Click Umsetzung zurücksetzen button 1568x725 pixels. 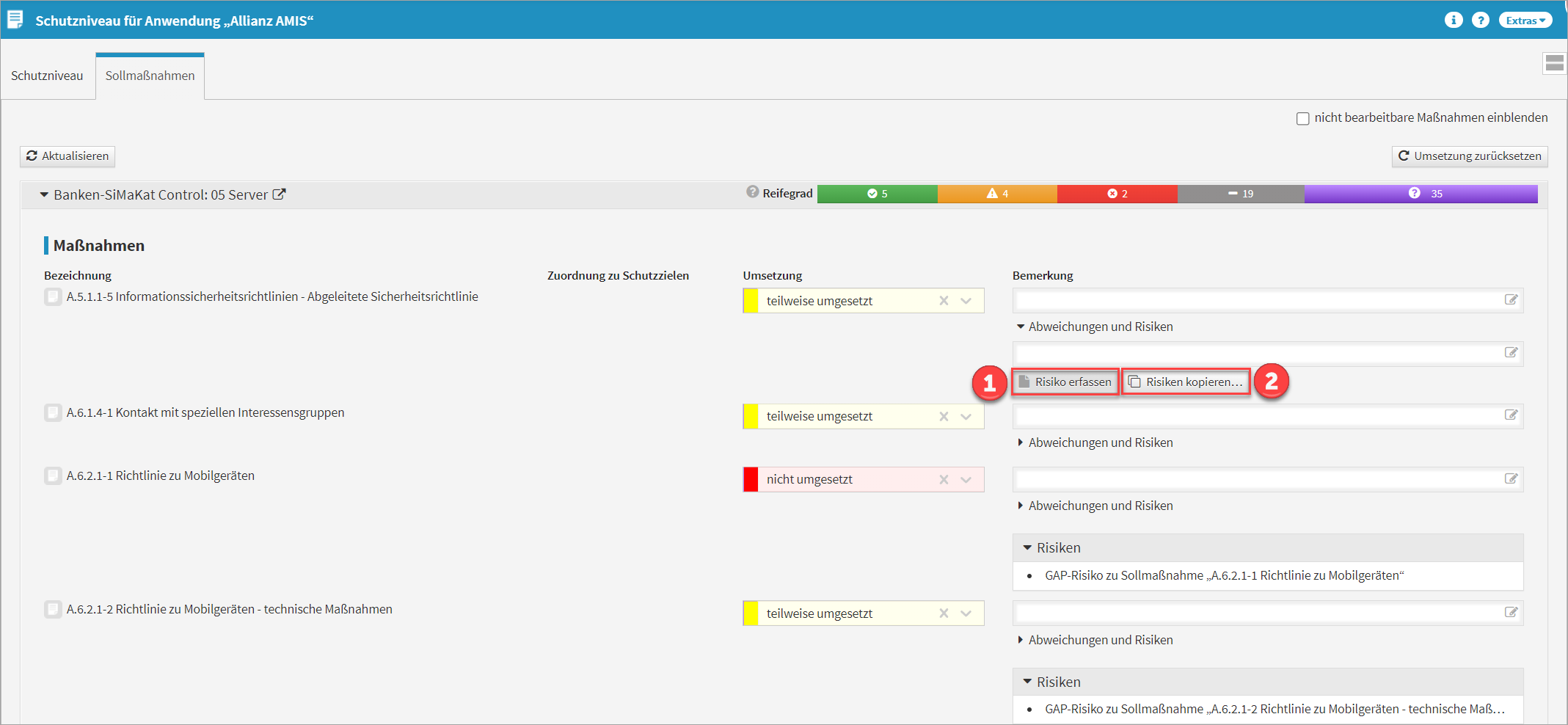point(1469,156)
